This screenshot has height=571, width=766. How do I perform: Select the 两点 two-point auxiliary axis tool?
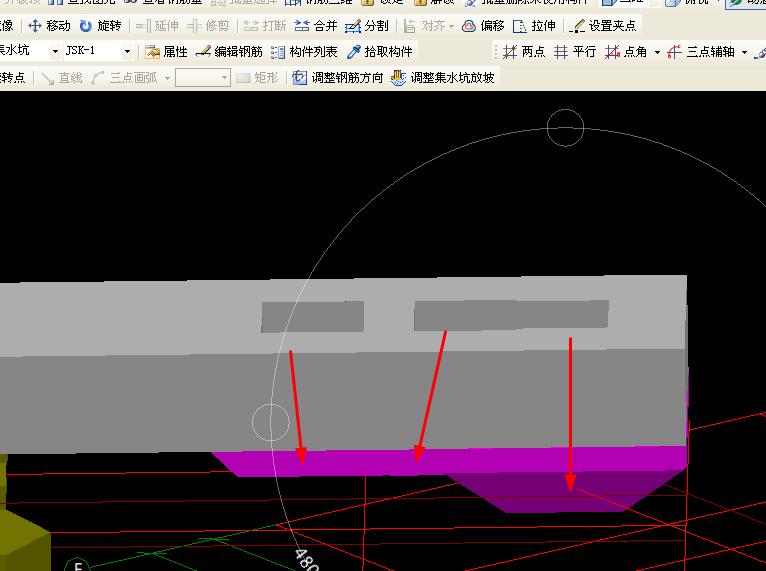[524, 51]
